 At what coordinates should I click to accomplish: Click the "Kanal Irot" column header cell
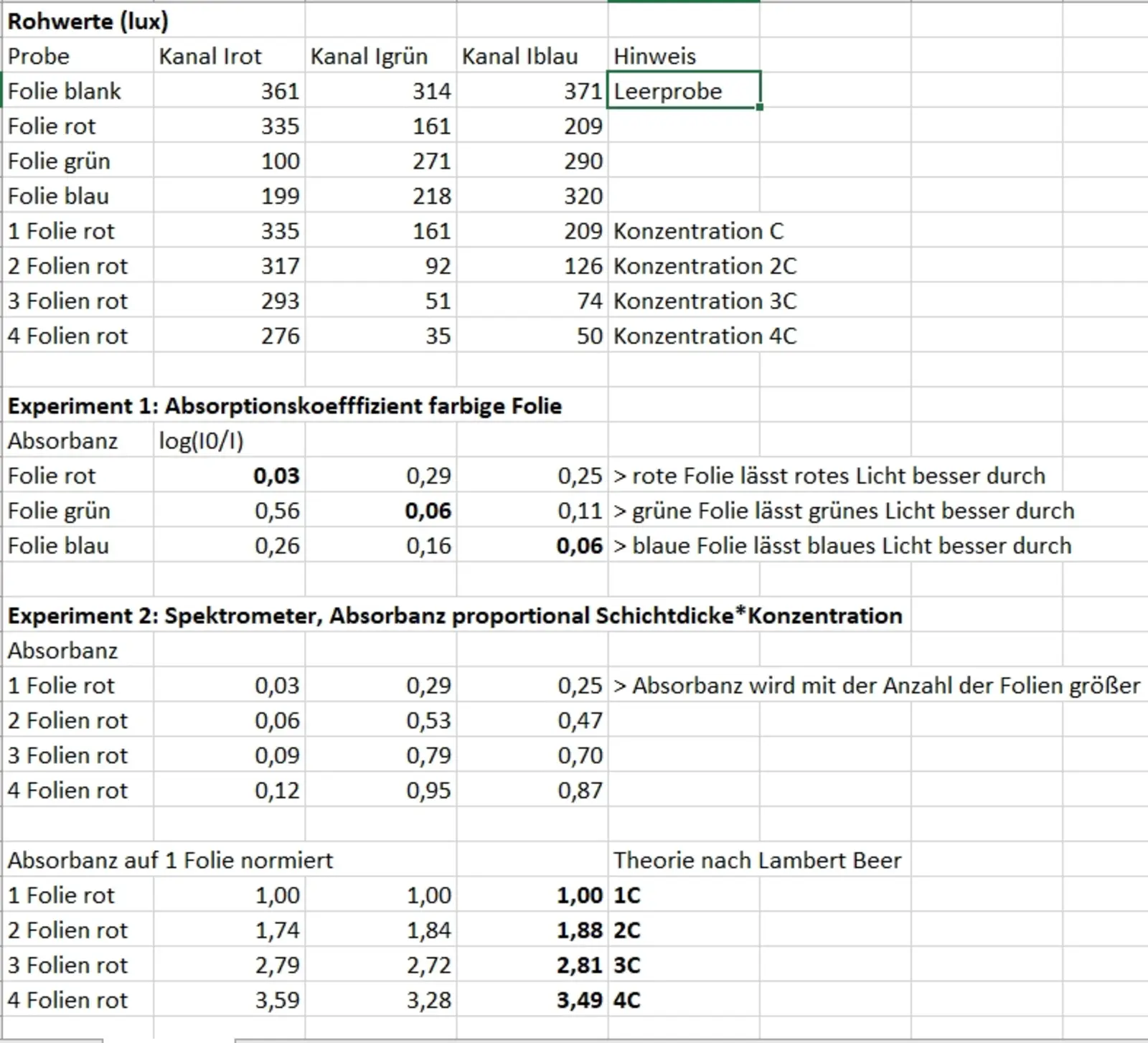[210, 56]
